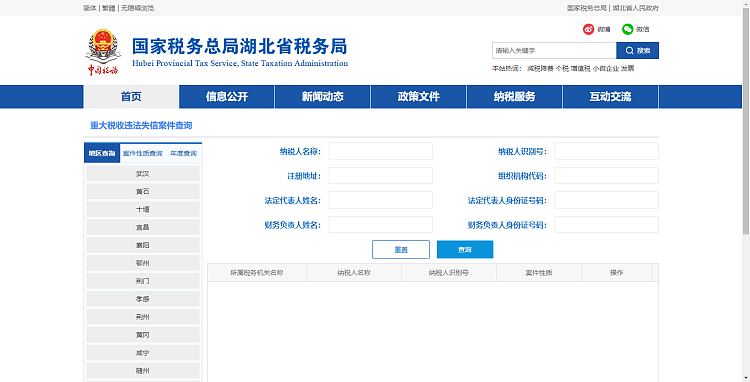Visit the 国家税务总局 link
Screen dimensions: 750x382
[587, 8]
